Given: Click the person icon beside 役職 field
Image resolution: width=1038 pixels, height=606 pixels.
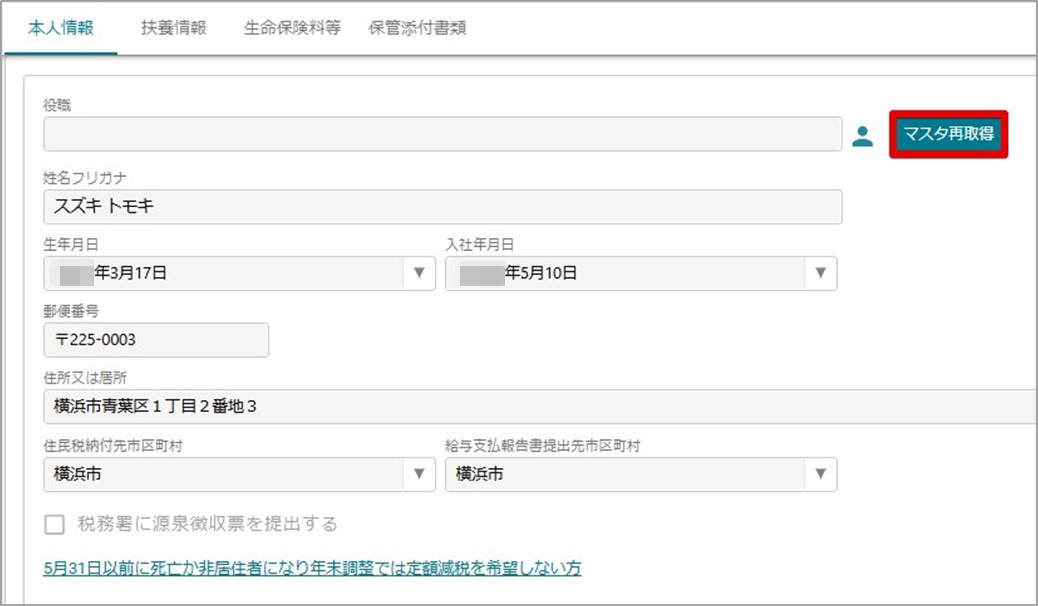Looking at the screenshot, I should click(862, 136).
